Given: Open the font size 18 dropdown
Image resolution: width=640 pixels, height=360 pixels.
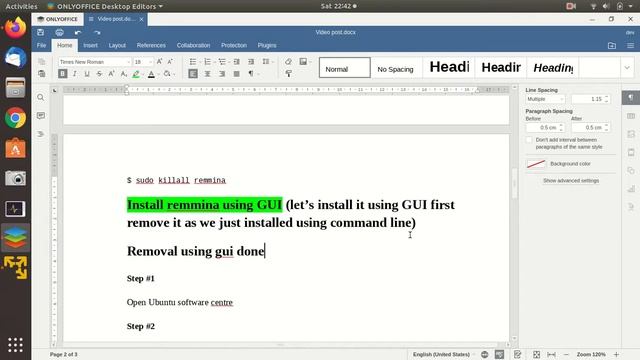Looking at the screenshot, I should [x=151, y=62].
